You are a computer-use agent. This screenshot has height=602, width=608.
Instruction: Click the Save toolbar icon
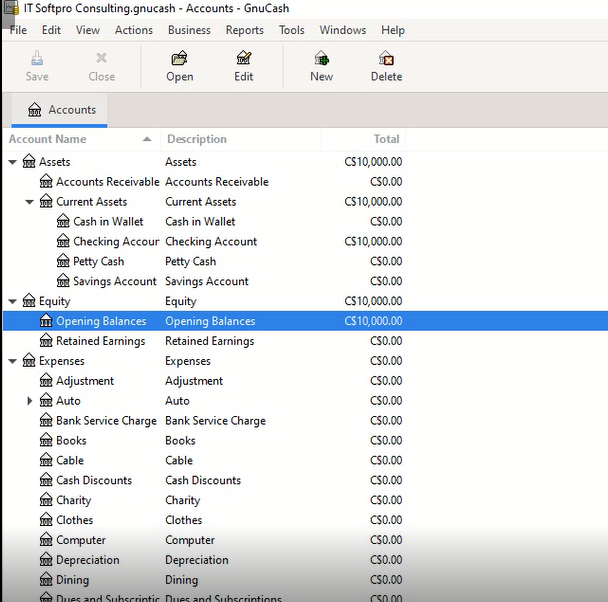(x=37, y=66)
